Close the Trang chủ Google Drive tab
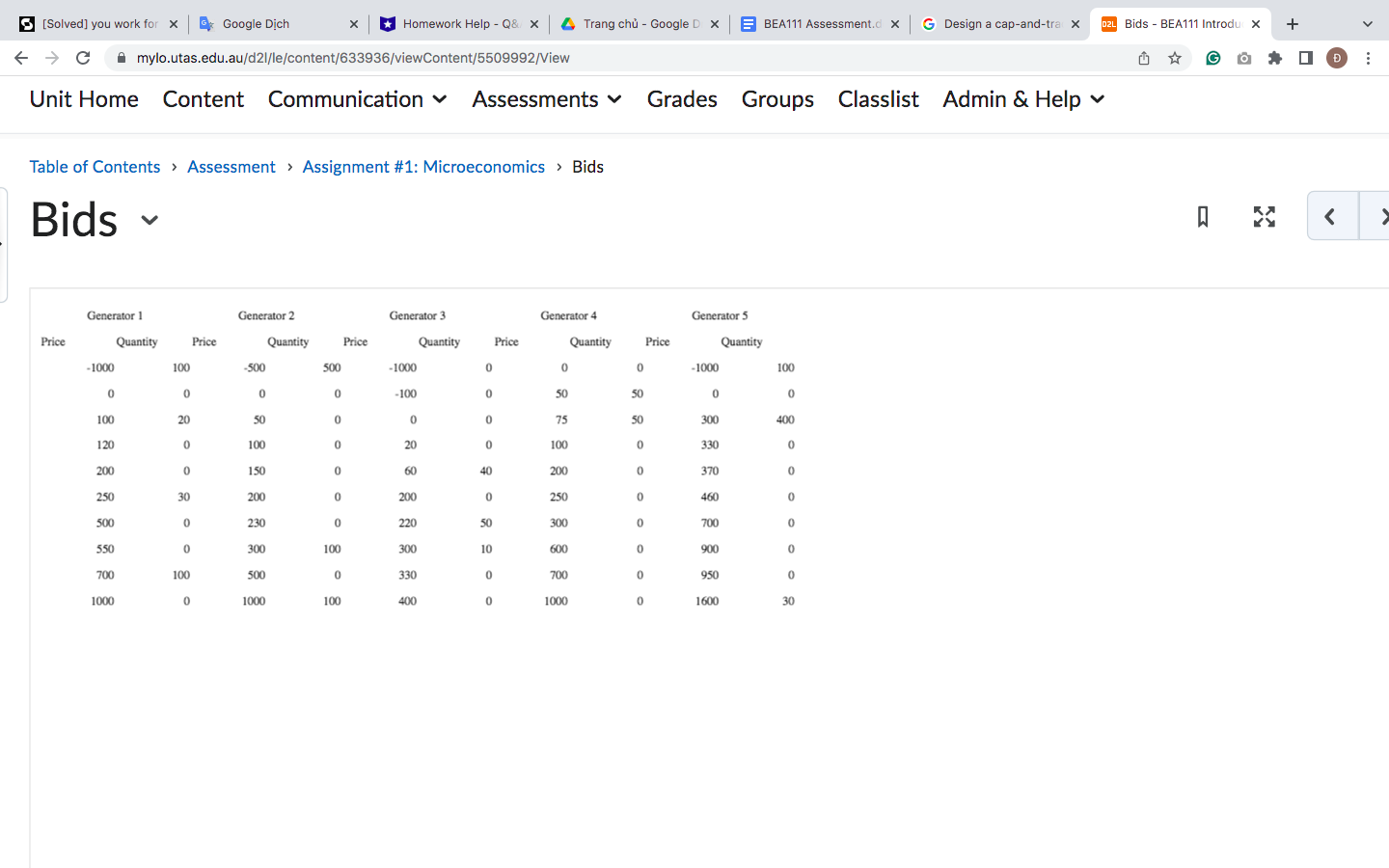Image resolution: width=1389 pixels, height=868 pixels. (x=715, y=24)
